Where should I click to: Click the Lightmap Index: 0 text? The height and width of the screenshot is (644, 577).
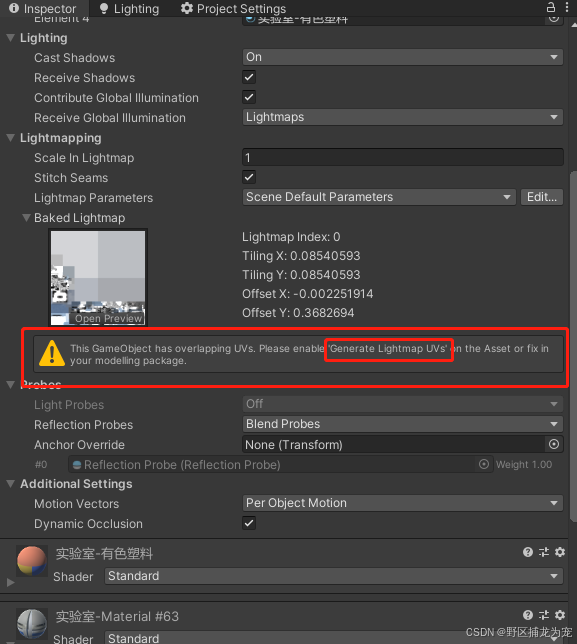coord(291,237)
